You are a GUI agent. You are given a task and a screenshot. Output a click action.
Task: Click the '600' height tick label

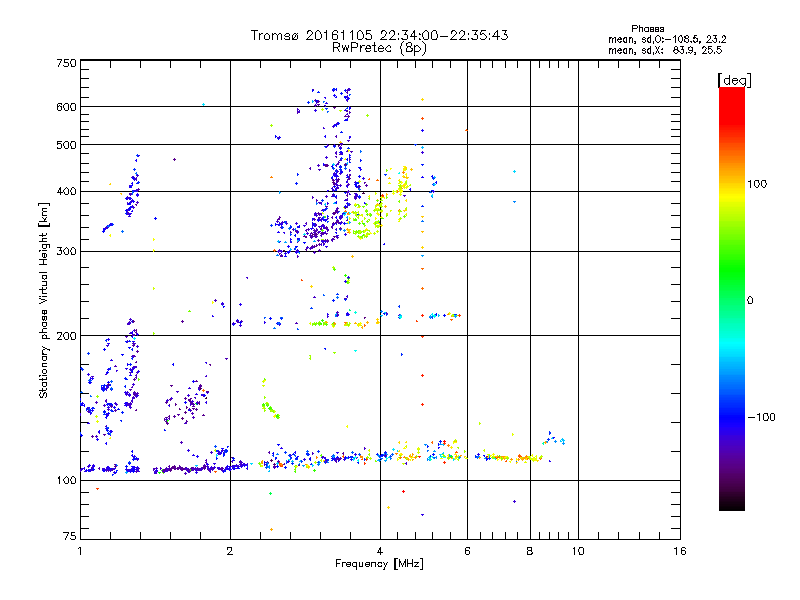pos(66,107)
